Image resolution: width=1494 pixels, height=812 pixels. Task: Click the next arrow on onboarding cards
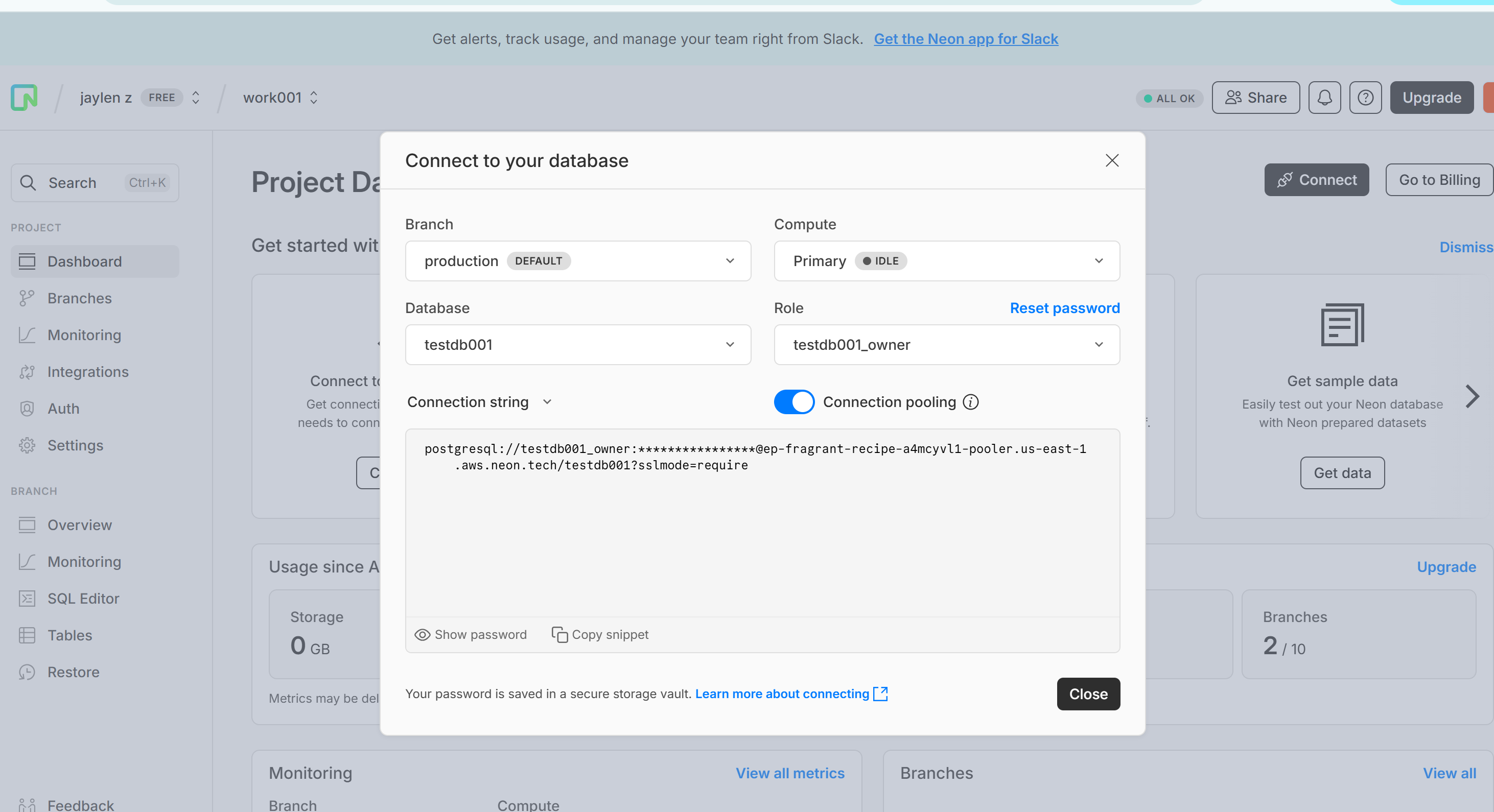[1472, 396]
